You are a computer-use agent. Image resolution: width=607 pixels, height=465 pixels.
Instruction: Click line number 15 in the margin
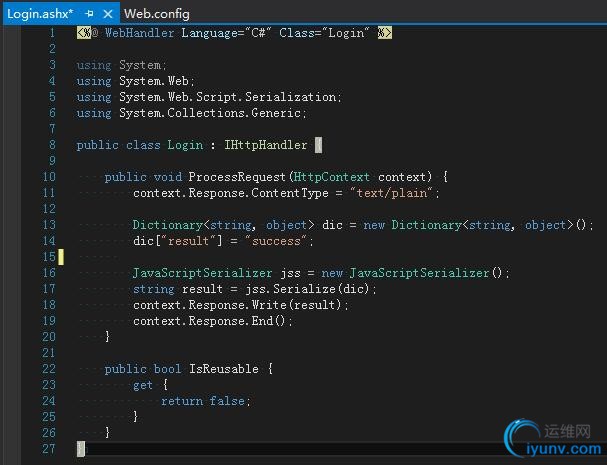[x=49, y=257]
